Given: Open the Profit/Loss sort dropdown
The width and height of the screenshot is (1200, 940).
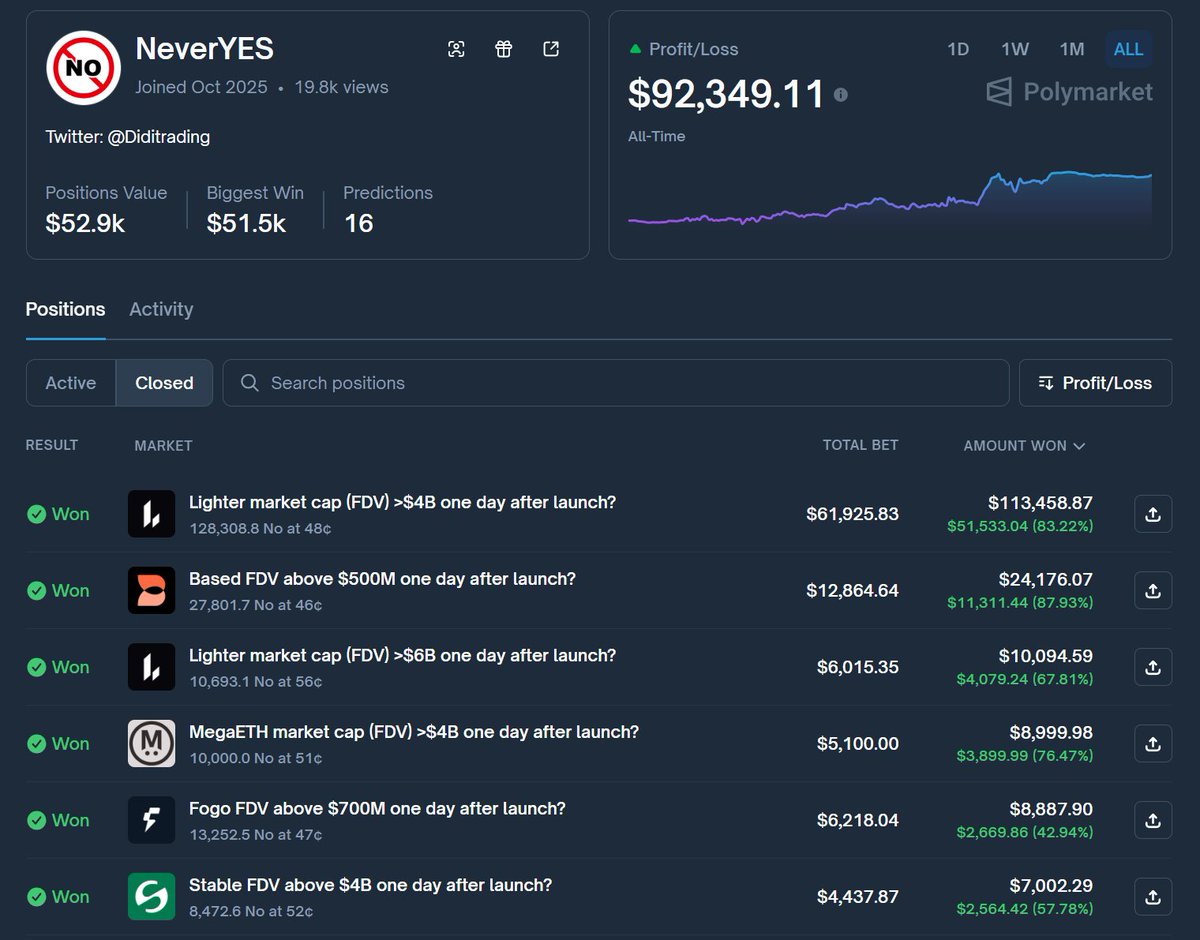Looking at the screenshot, I should tap(1095, 383).
